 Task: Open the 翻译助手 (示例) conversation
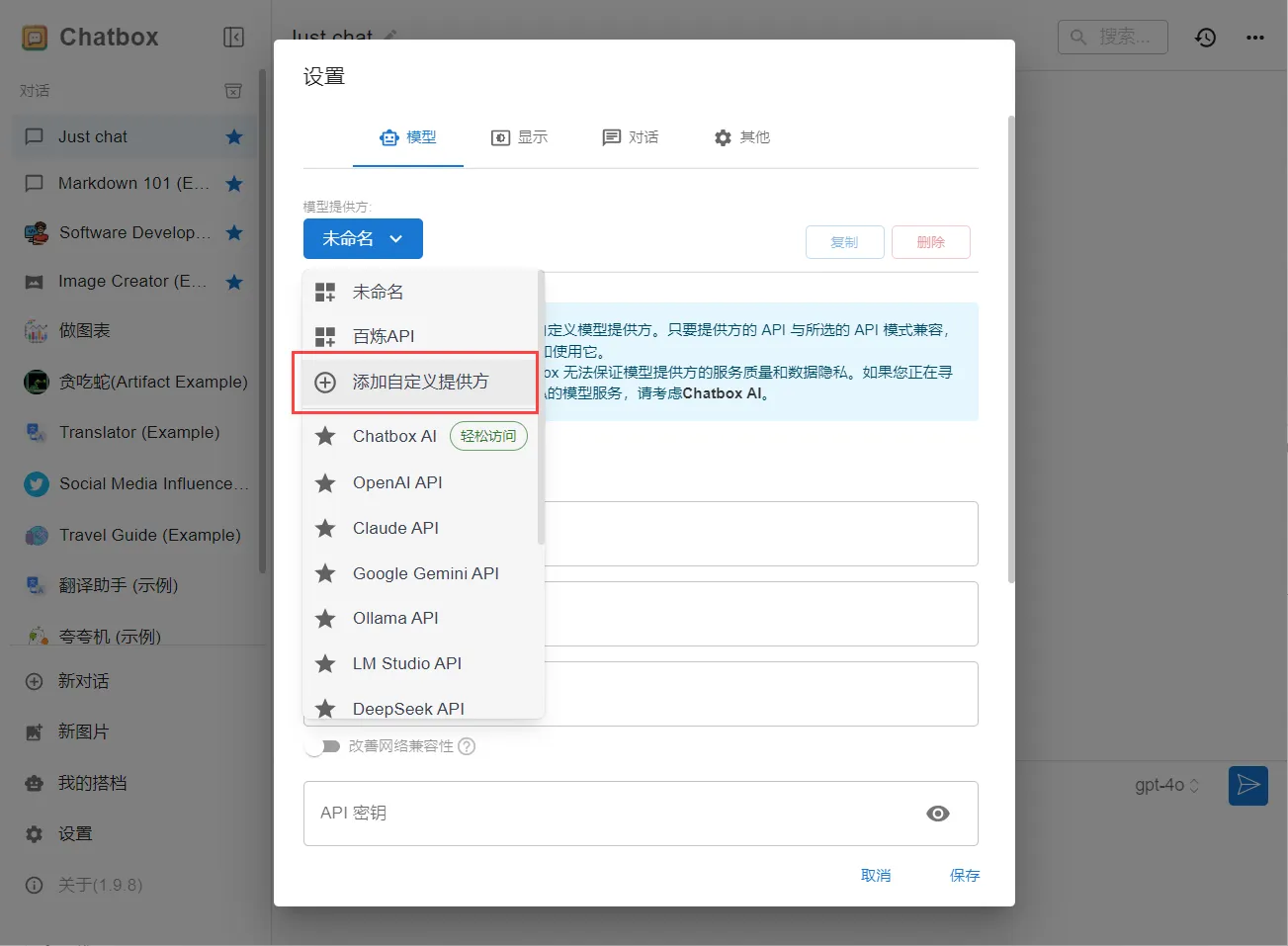pos(134,585)
